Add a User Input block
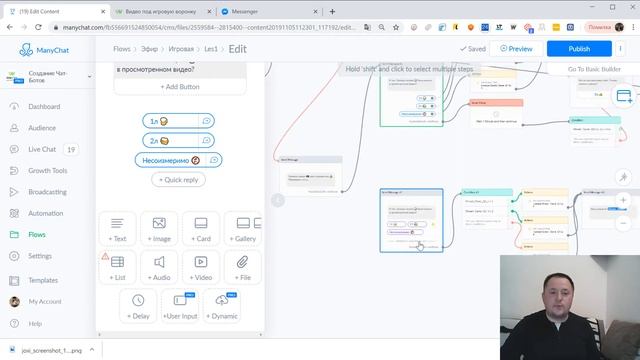Image resolution: width=640 pixels, height=360 pixels. [x=180, y=306]
